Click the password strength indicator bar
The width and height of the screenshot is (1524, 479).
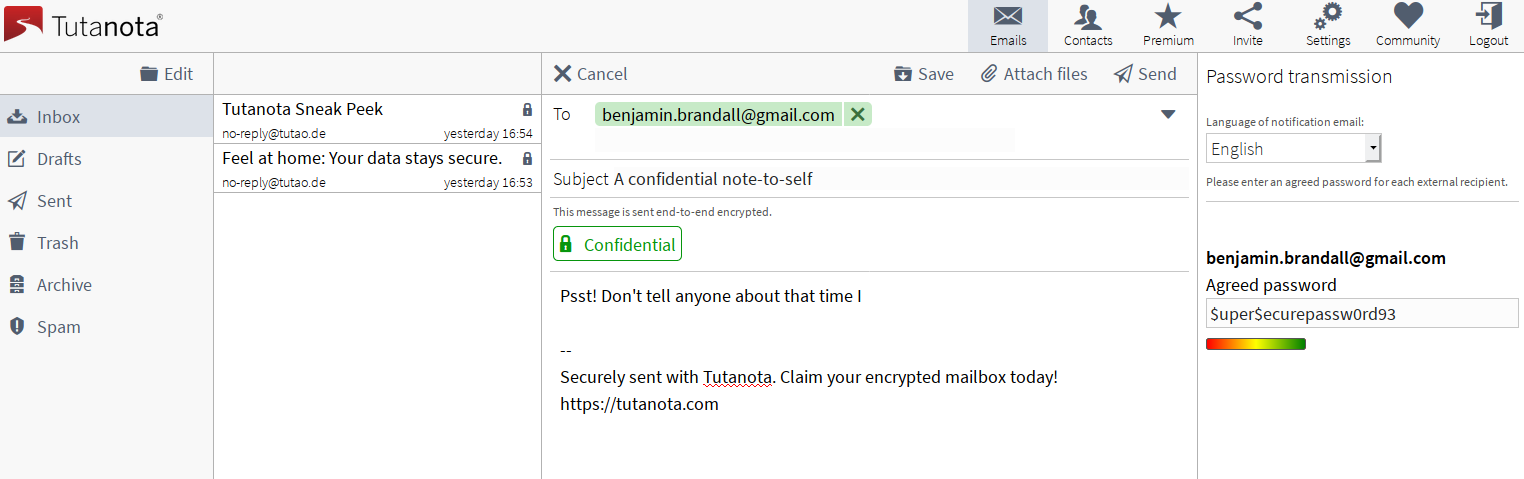[1256, 344]
